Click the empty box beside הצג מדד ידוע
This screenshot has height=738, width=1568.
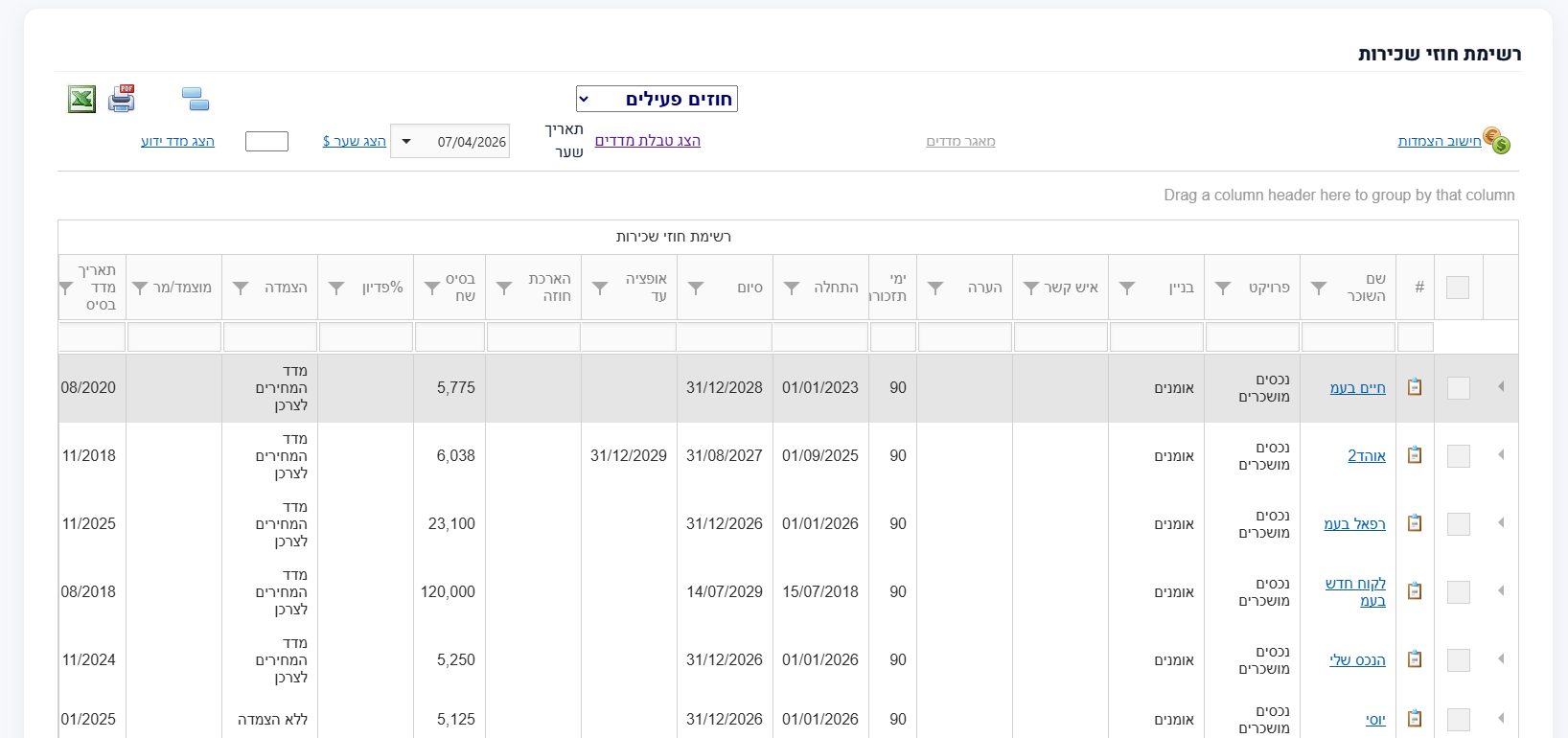point(266,142)
